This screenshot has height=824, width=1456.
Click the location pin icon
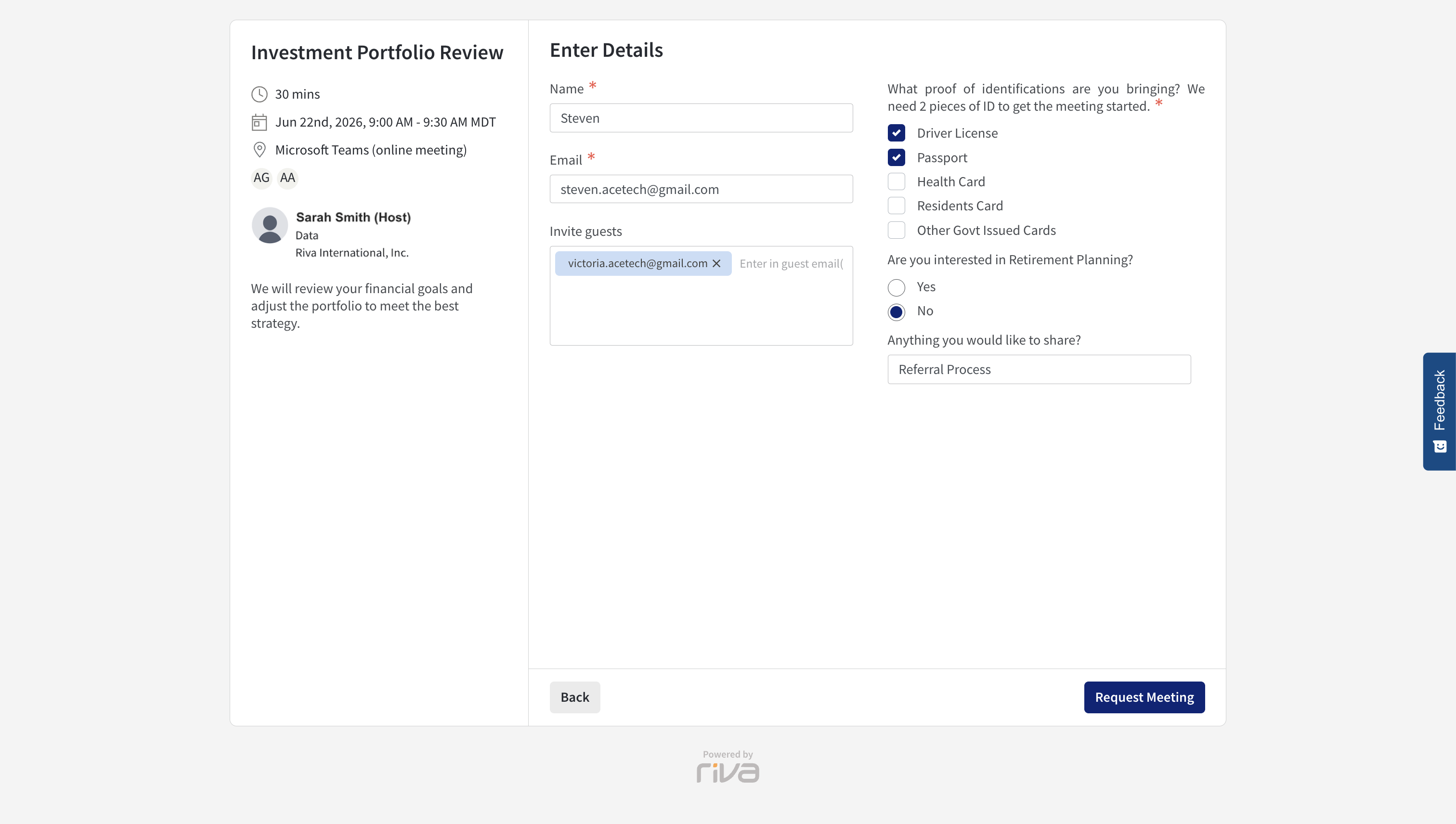coord(259,150)
